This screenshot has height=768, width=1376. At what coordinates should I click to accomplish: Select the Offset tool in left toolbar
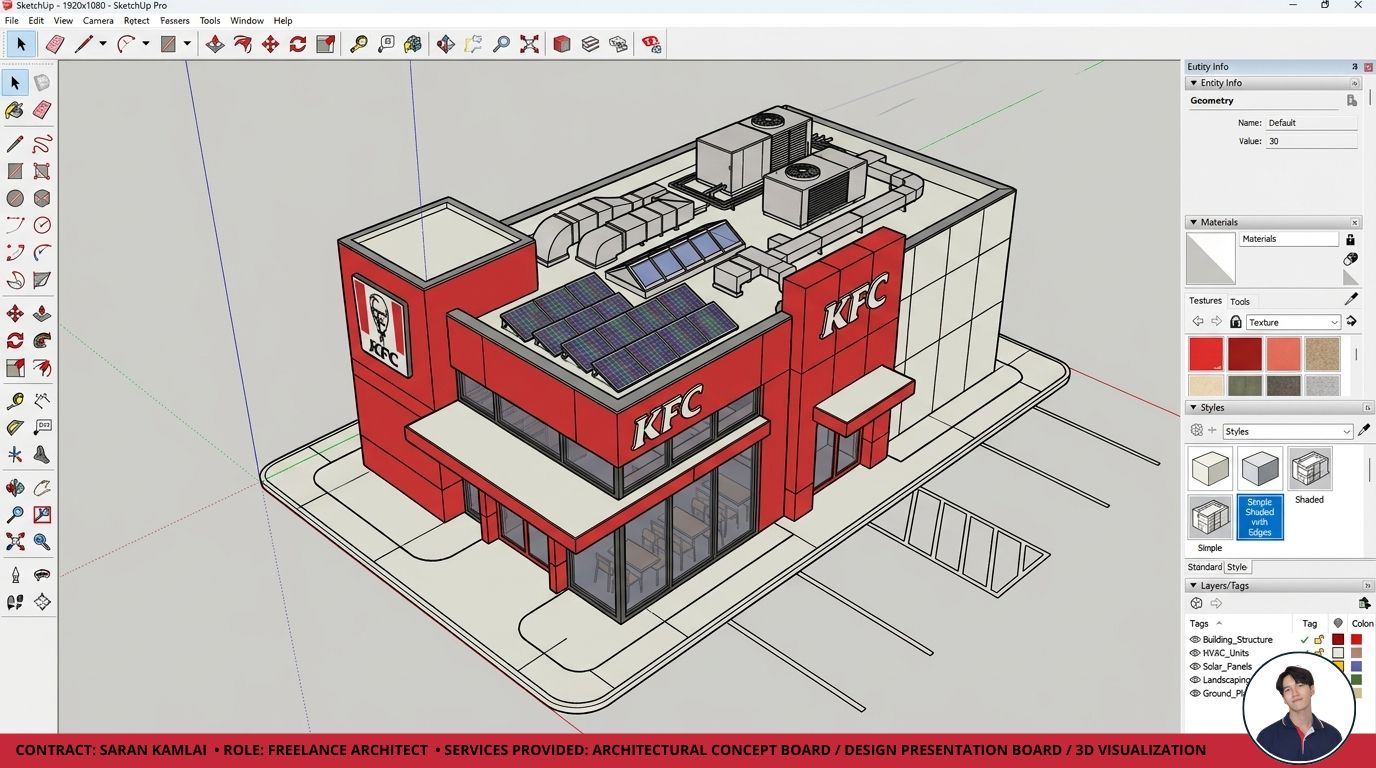(42, 368)
